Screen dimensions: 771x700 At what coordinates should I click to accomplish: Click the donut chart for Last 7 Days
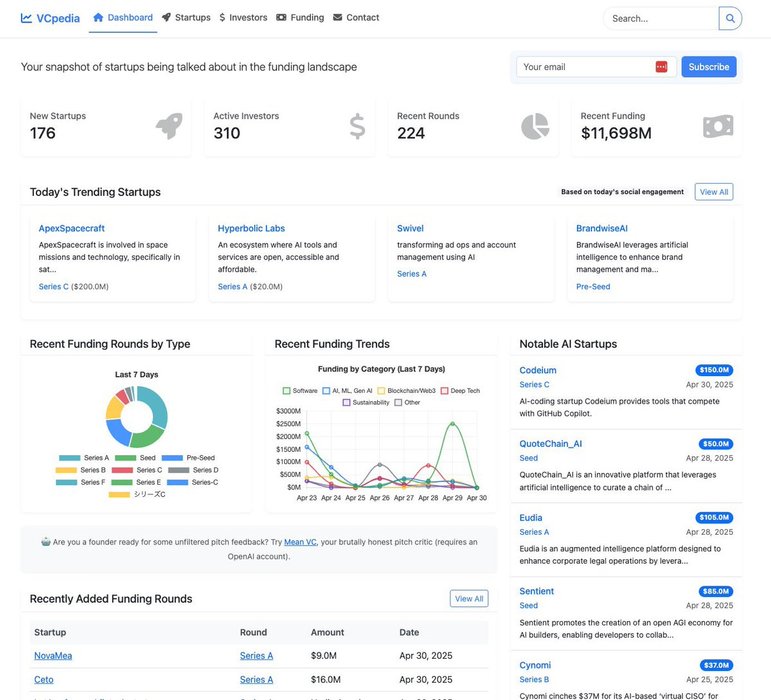(x=137, y=417)
